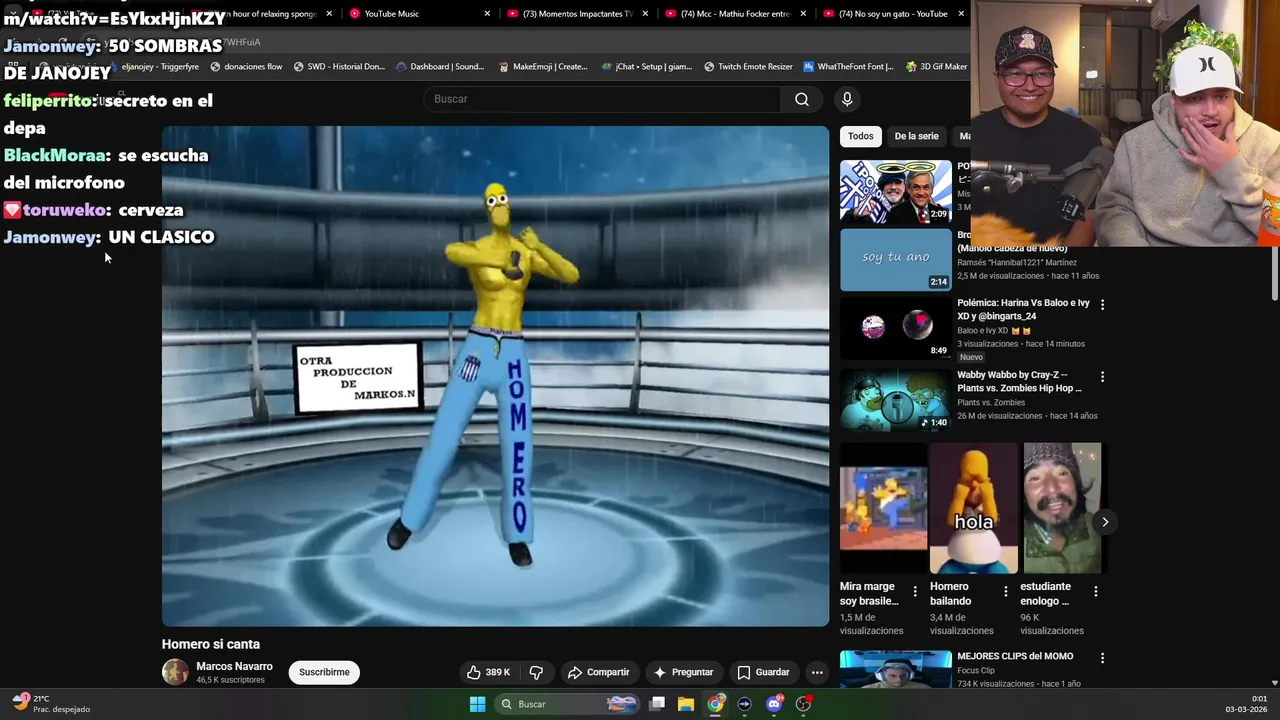Image resolution: width=1280 pixels, height=720 pixels.
Task: Open options menu for Wabby Wabbo video
Action: point(1102,376)
